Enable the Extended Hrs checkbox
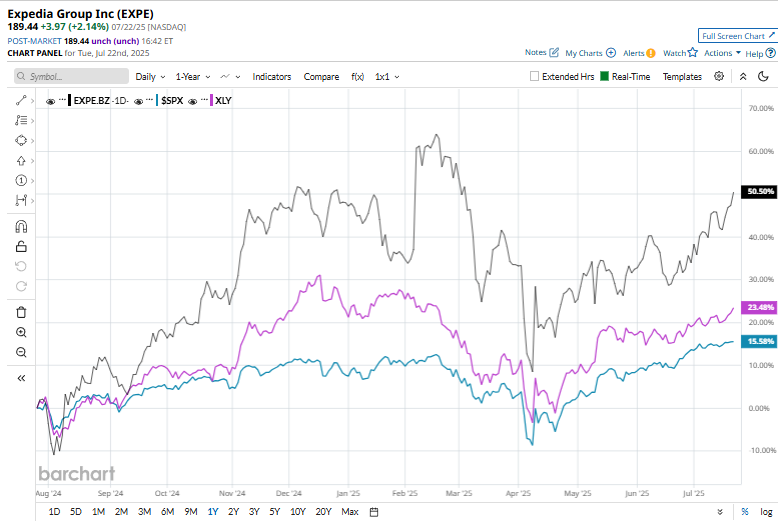The width and height of the screenshot is (778, 528). 534,76
